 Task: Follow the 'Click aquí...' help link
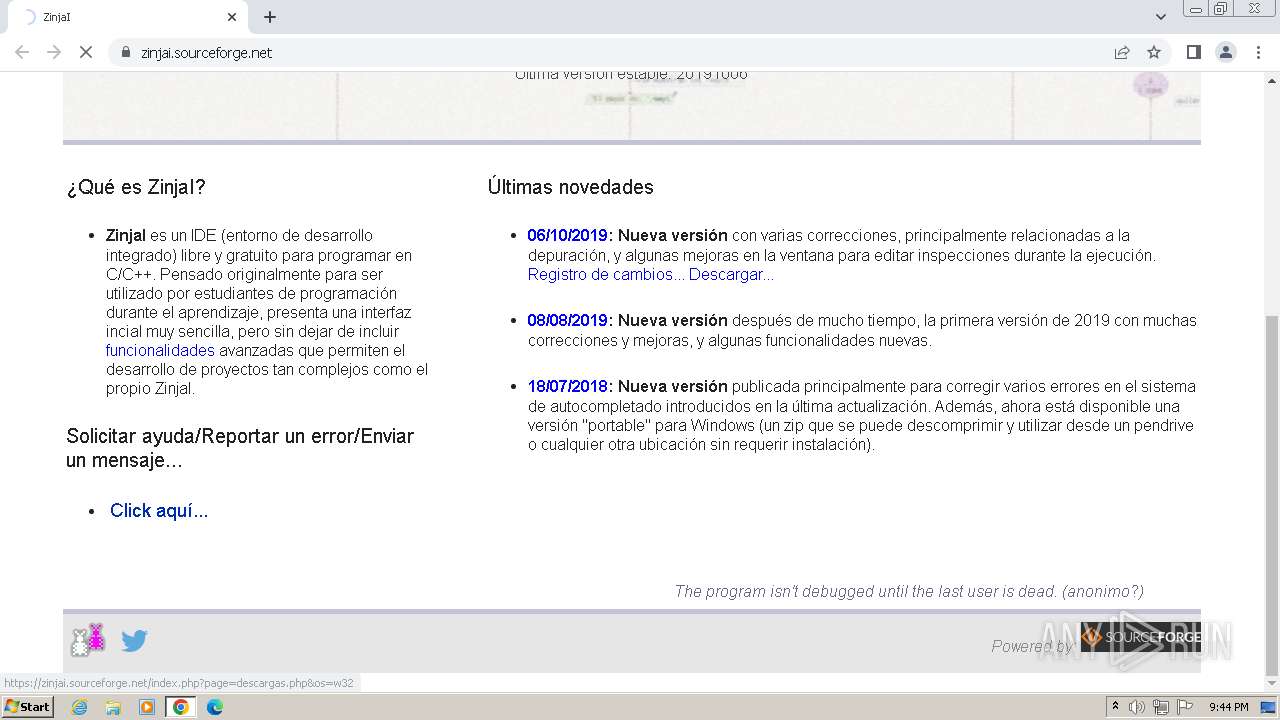159,510
